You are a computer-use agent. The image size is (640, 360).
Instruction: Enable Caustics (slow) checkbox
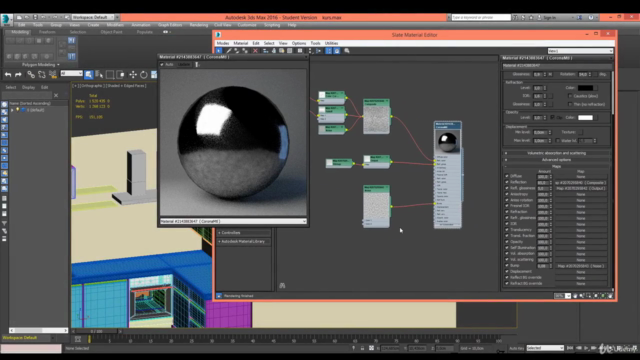pos(570,96)
